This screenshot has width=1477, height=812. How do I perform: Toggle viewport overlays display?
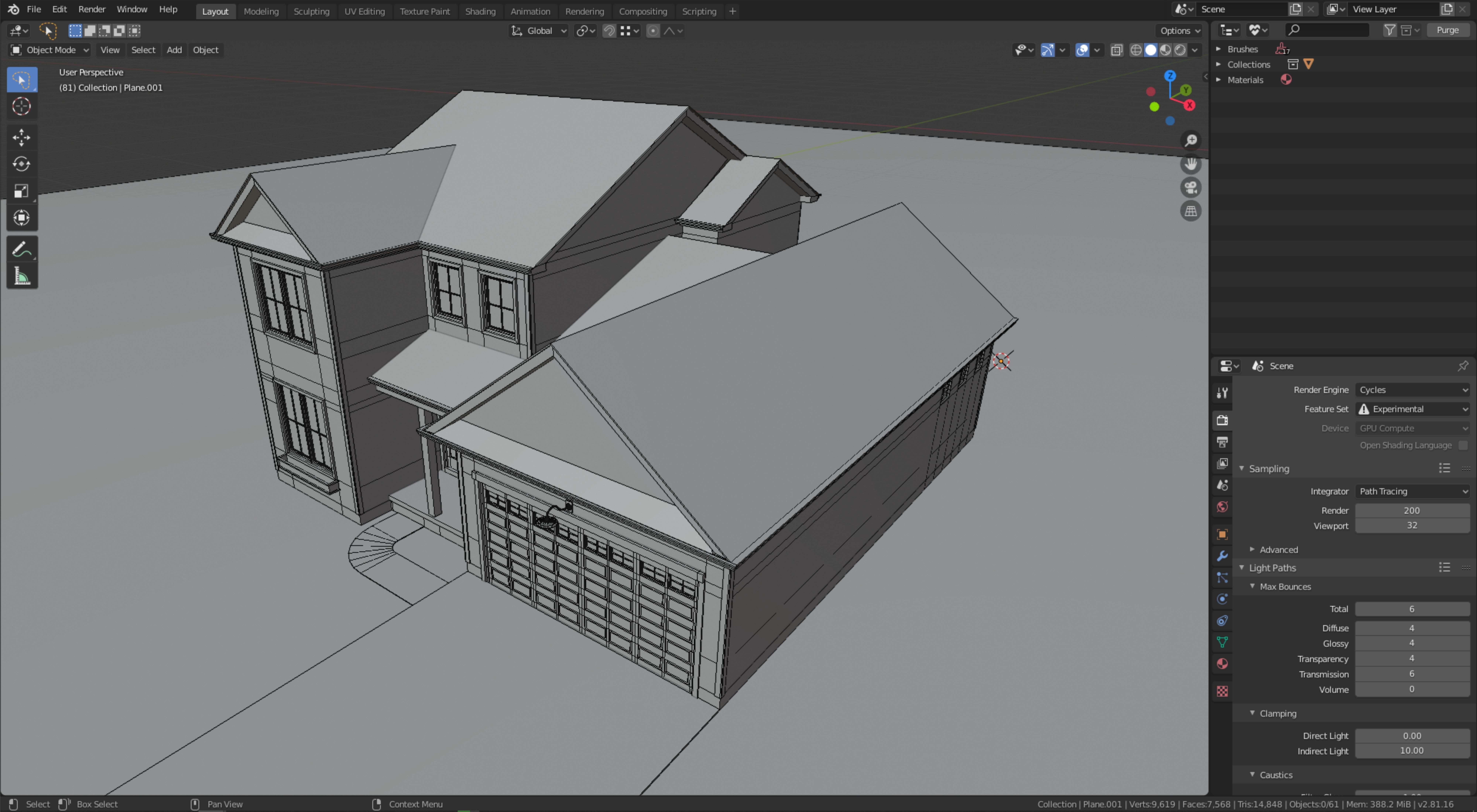coord(1082,50)
